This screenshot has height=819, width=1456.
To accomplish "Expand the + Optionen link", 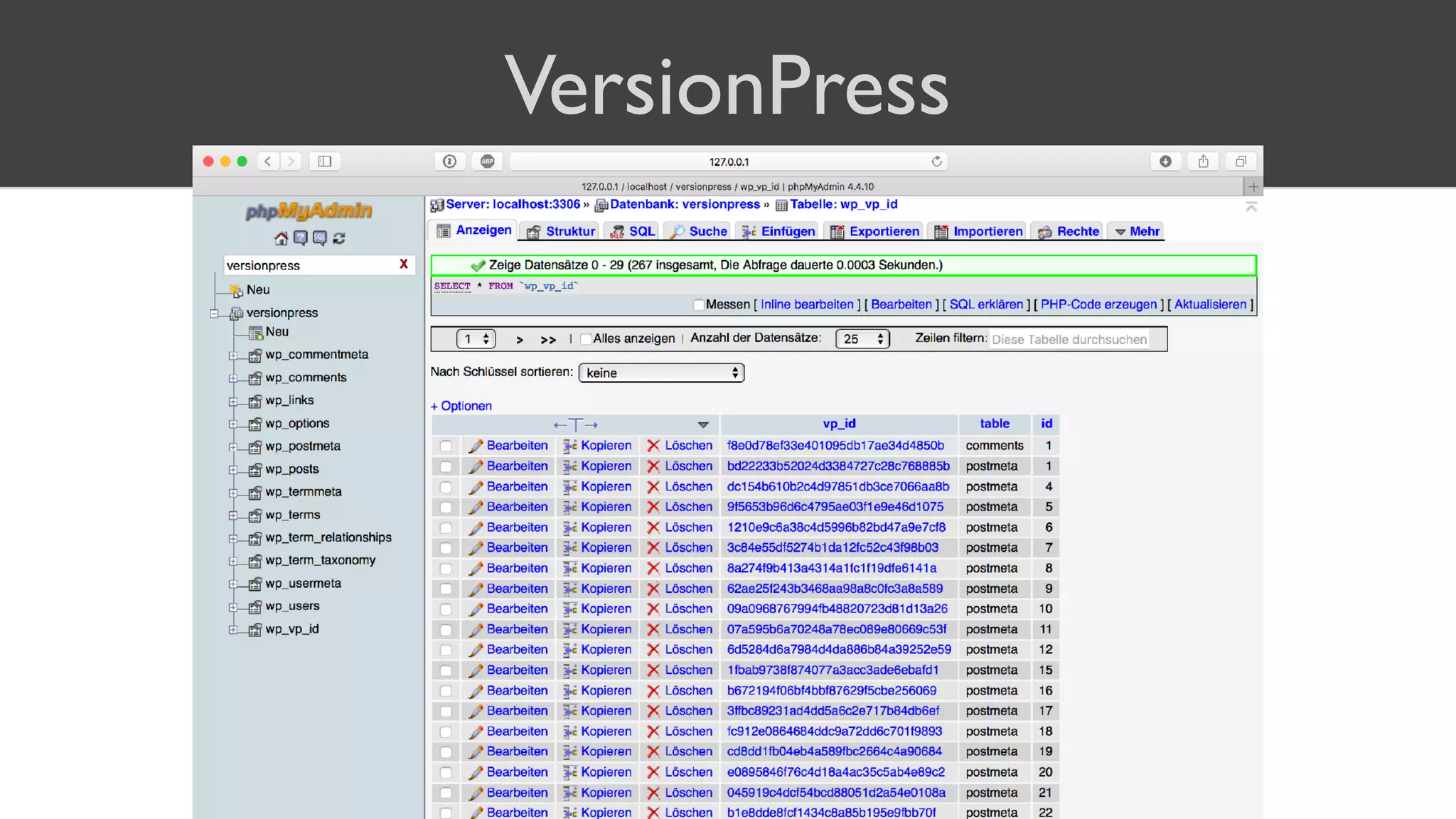I will click(461, 406).
